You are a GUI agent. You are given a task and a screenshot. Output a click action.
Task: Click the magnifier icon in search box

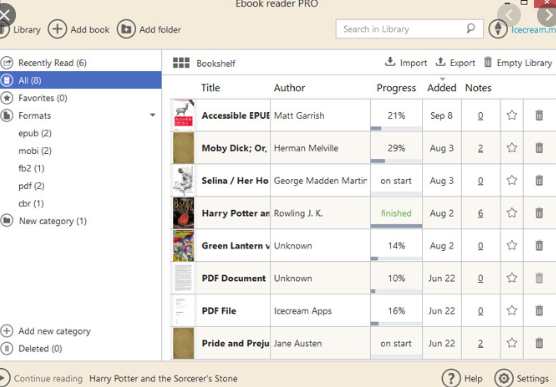[471, 28]
